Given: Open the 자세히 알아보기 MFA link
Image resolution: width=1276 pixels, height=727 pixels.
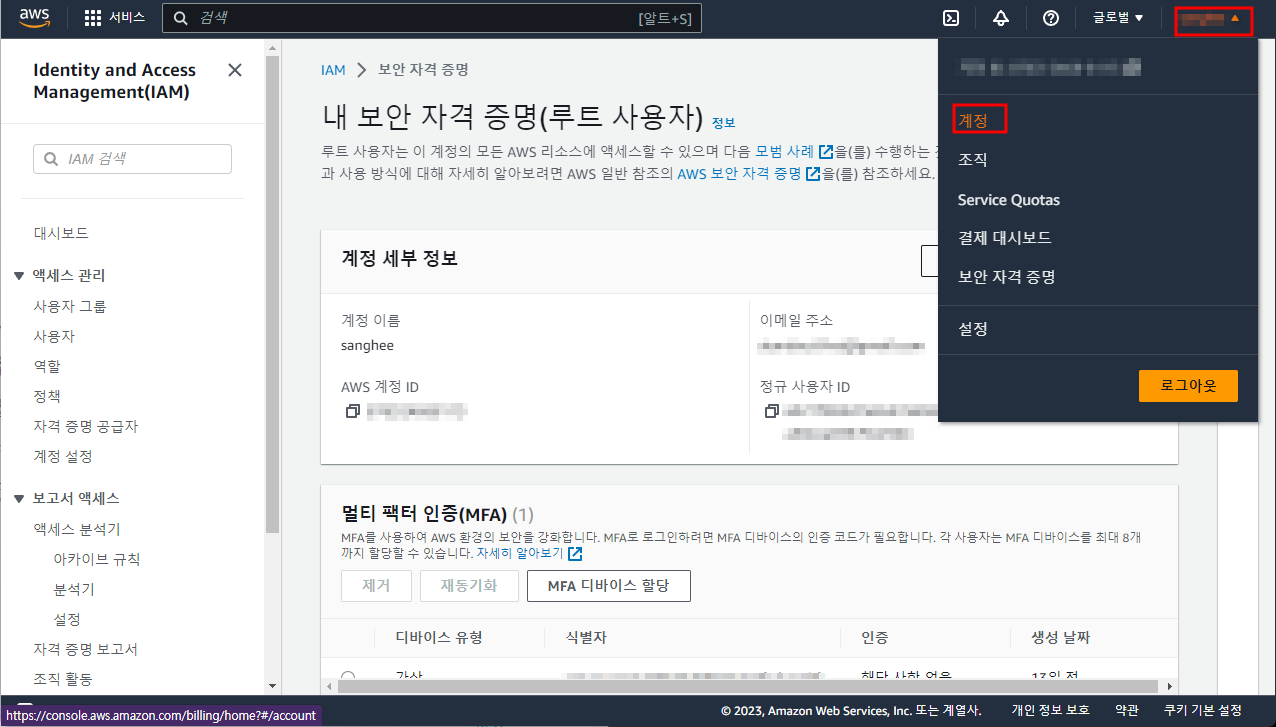Looking at the screenshot, I should coord(529,553).
